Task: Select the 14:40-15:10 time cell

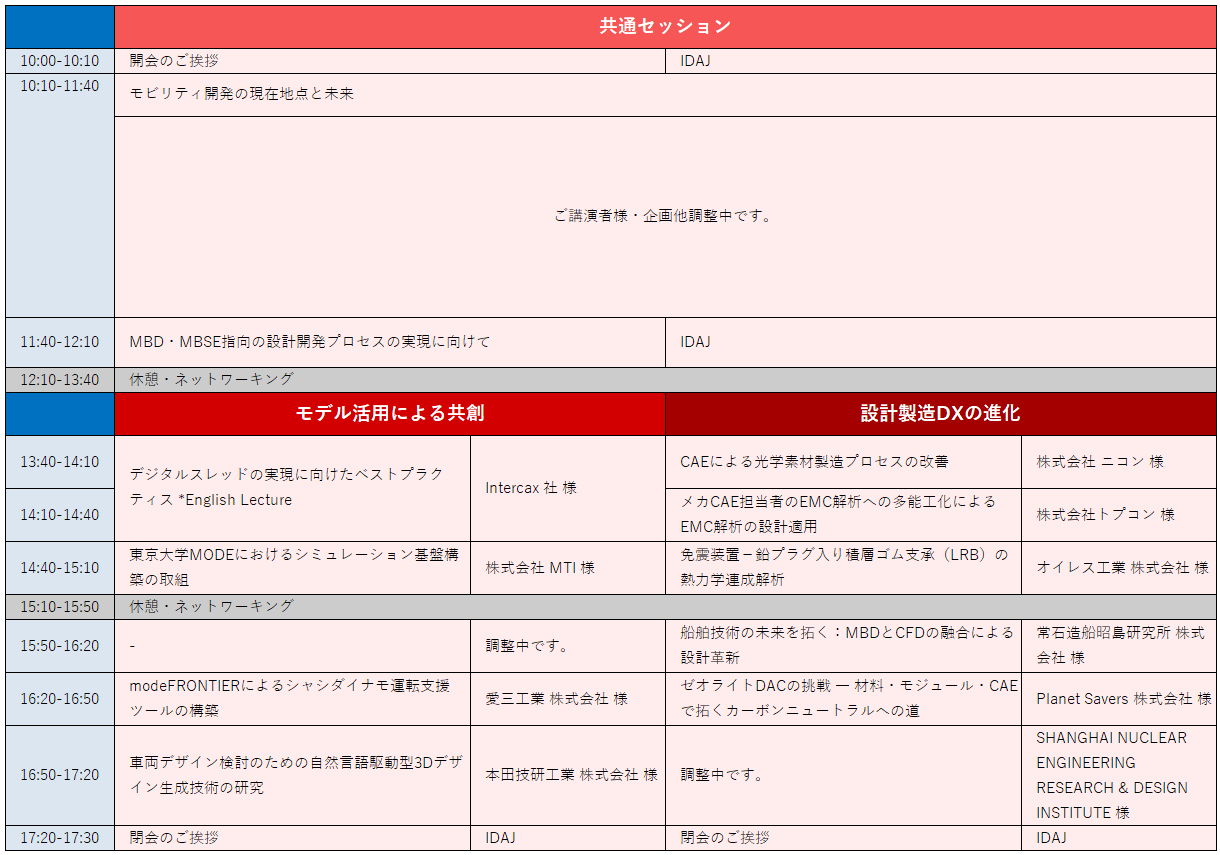Action: (60, 568)
